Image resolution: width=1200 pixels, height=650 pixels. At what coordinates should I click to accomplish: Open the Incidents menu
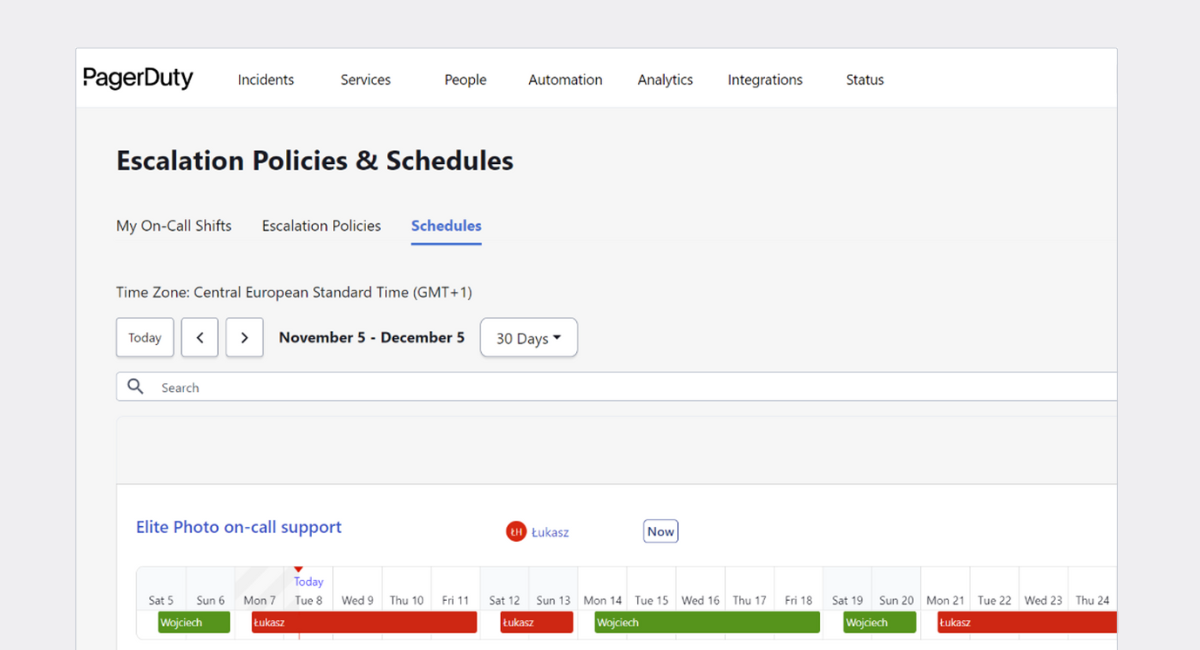tap(266, 80)
